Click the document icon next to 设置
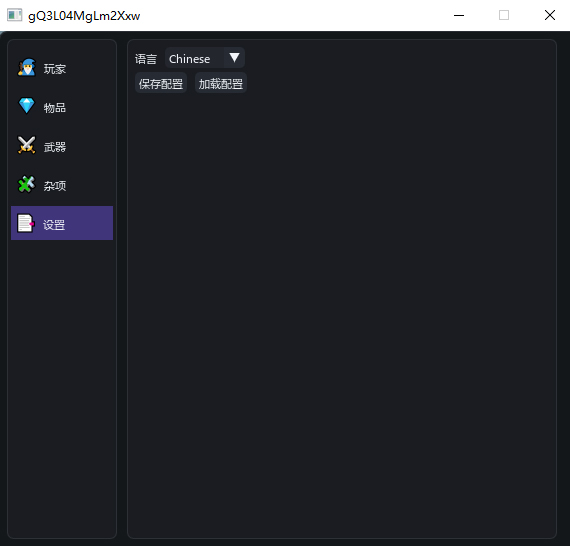Screen dimensions: 570x546 click(26, 223)
